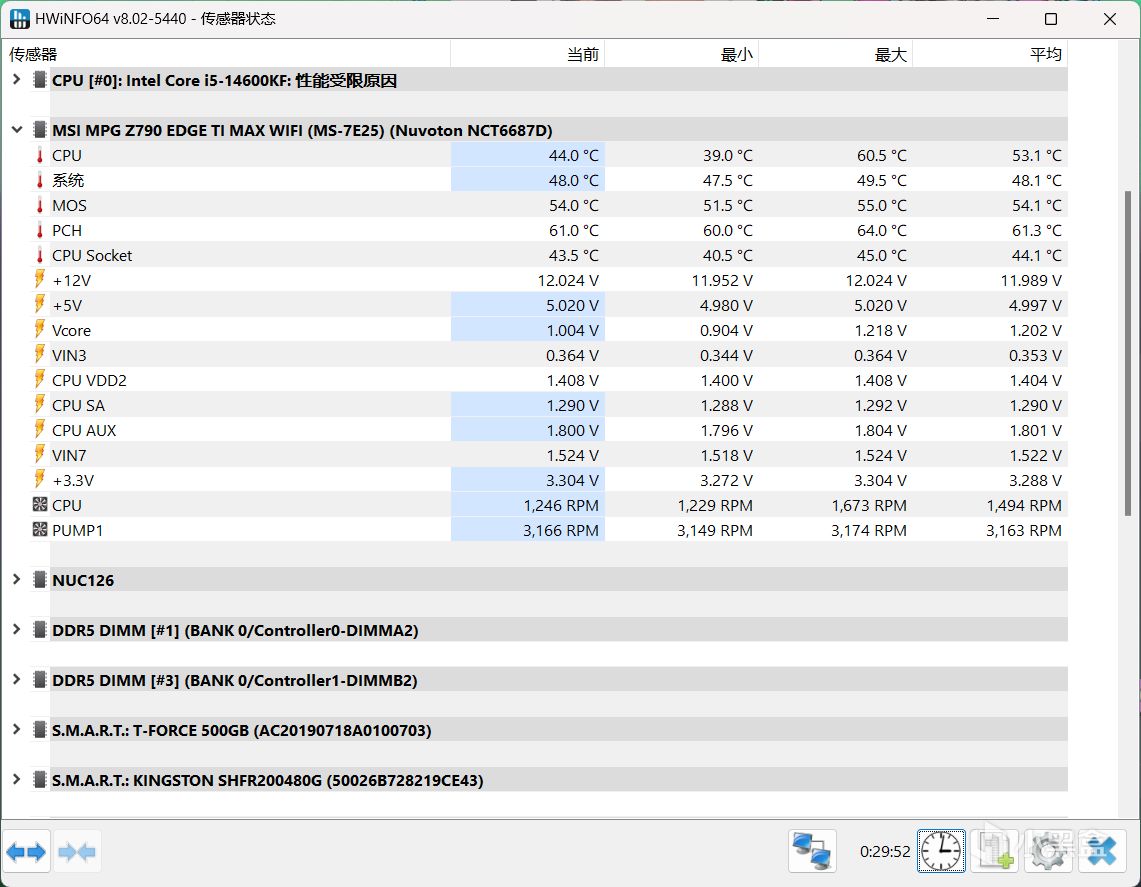
Task: Expand the NUC126 sensor group
Action: click(x=17, y=579)
